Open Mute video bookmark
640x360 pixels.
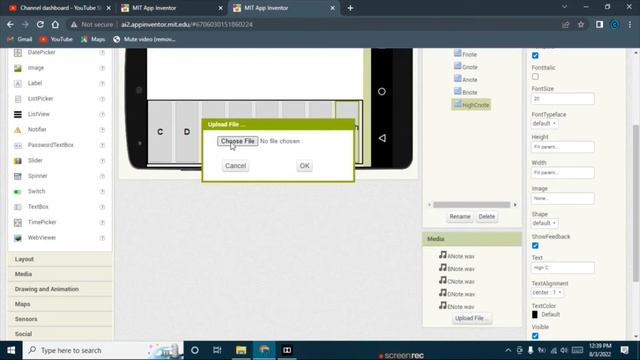[144, 39]
